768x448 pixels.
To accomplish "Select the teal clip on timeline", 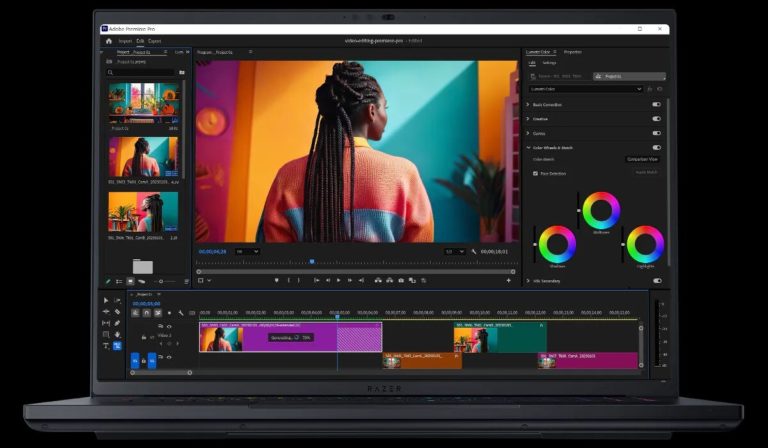I will pos(500,337).
